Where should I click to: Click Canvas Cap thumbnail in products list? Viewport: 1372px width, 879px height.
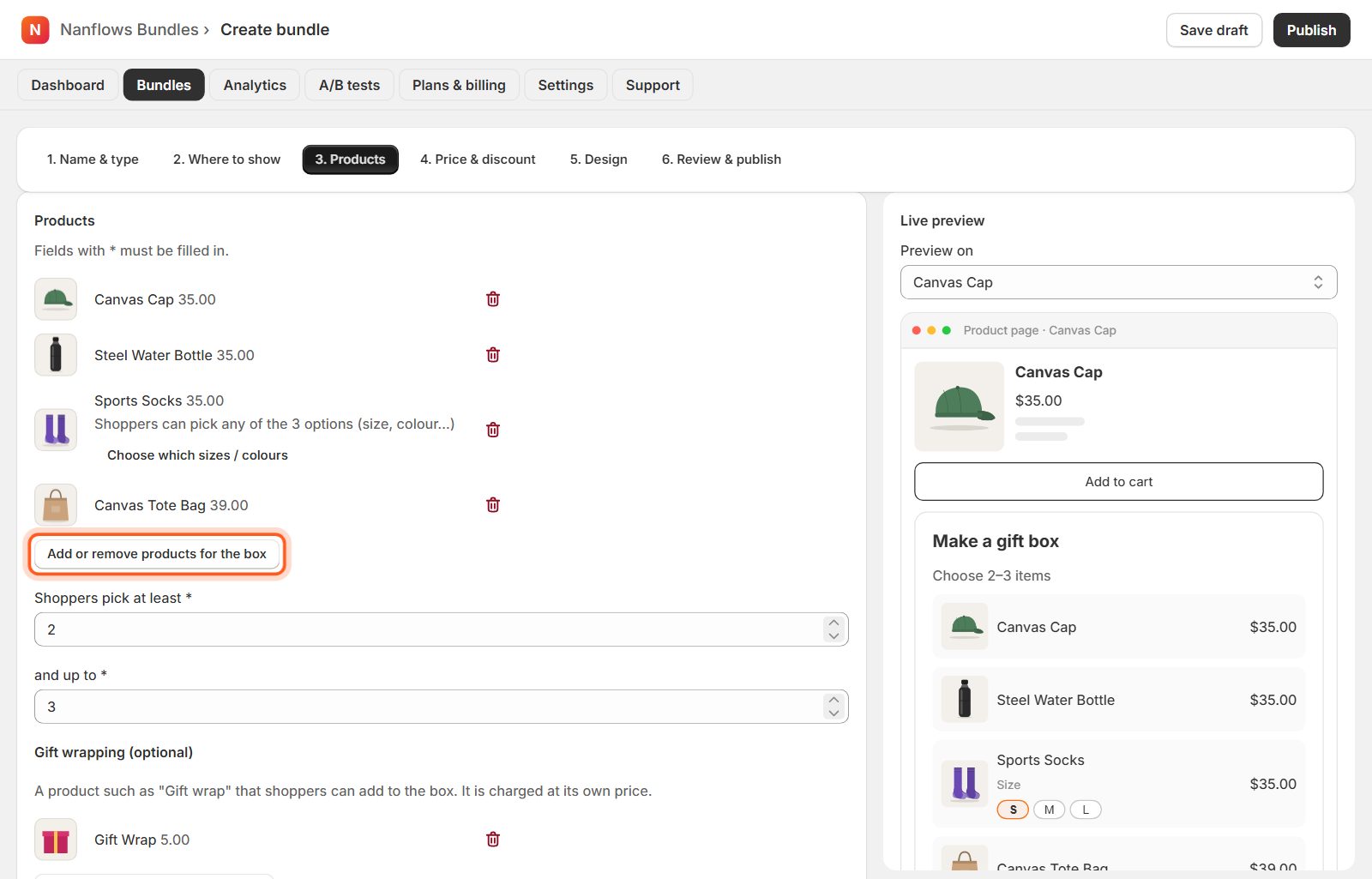tap(56, 299)
